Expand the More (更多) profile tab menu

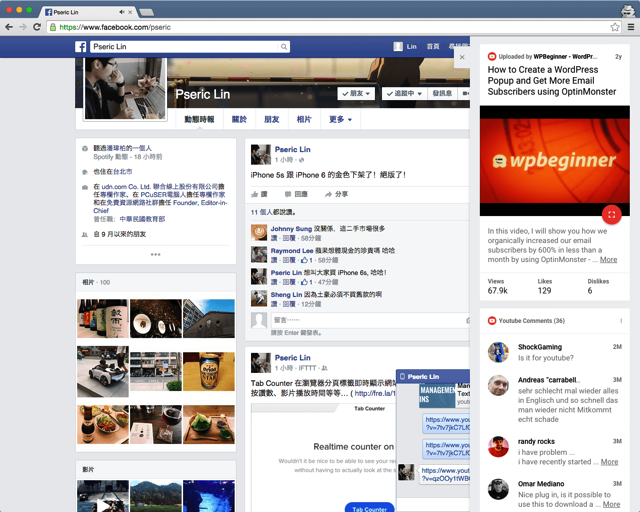tap(340, 119)
